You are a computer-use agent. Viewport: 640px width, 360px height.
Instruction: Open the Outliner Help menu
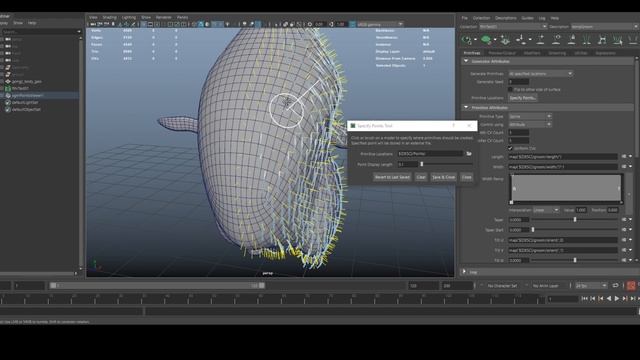(x=32, y=23)
